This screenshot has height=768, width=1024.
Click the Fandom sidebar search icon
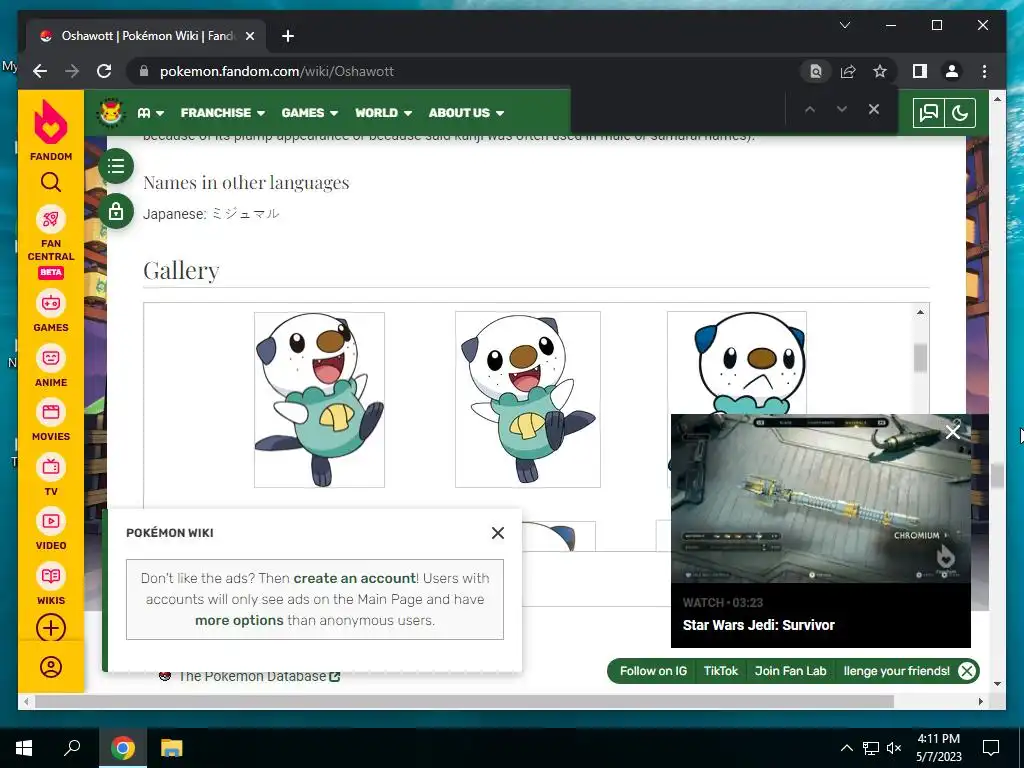tap(51, 182)
